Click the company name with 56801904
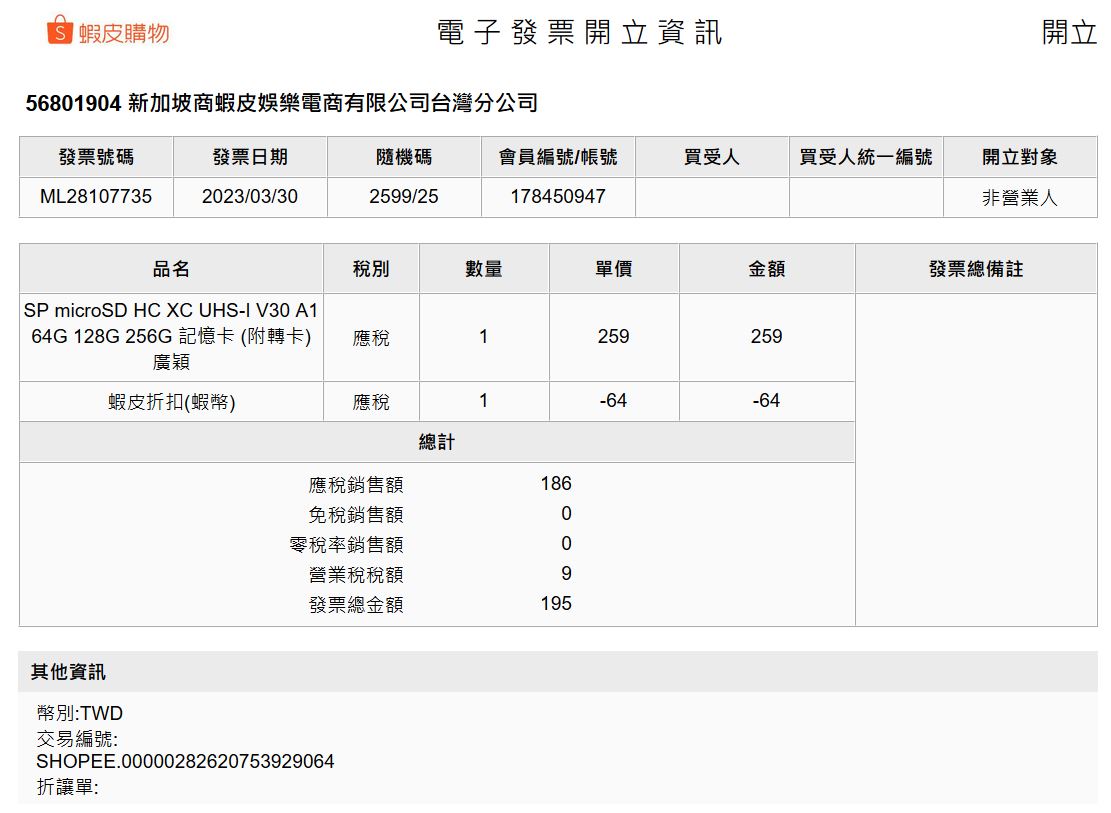 click(282, 103)
